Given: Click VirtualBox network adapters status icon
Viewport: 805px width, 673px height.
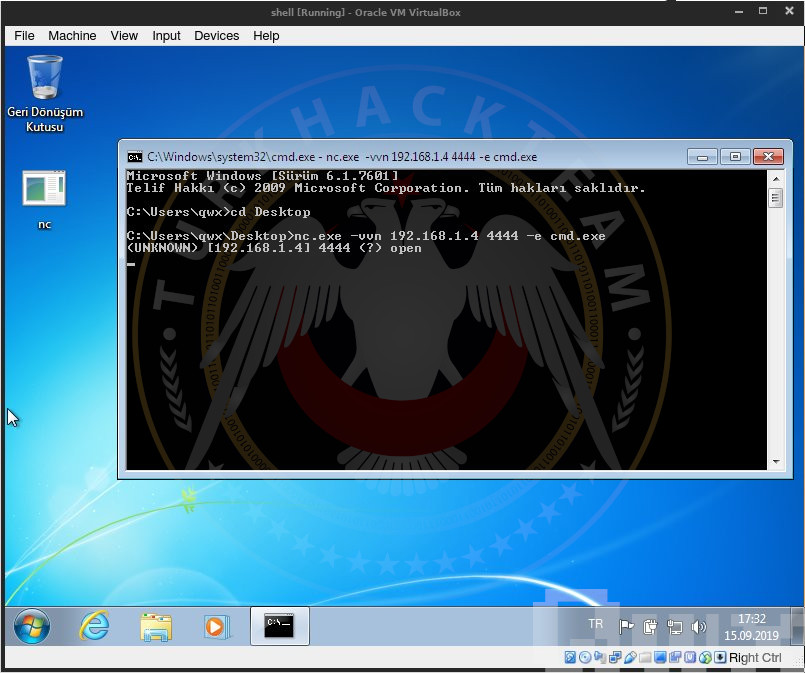Looking at the screenshot, I should click(615, 657).
